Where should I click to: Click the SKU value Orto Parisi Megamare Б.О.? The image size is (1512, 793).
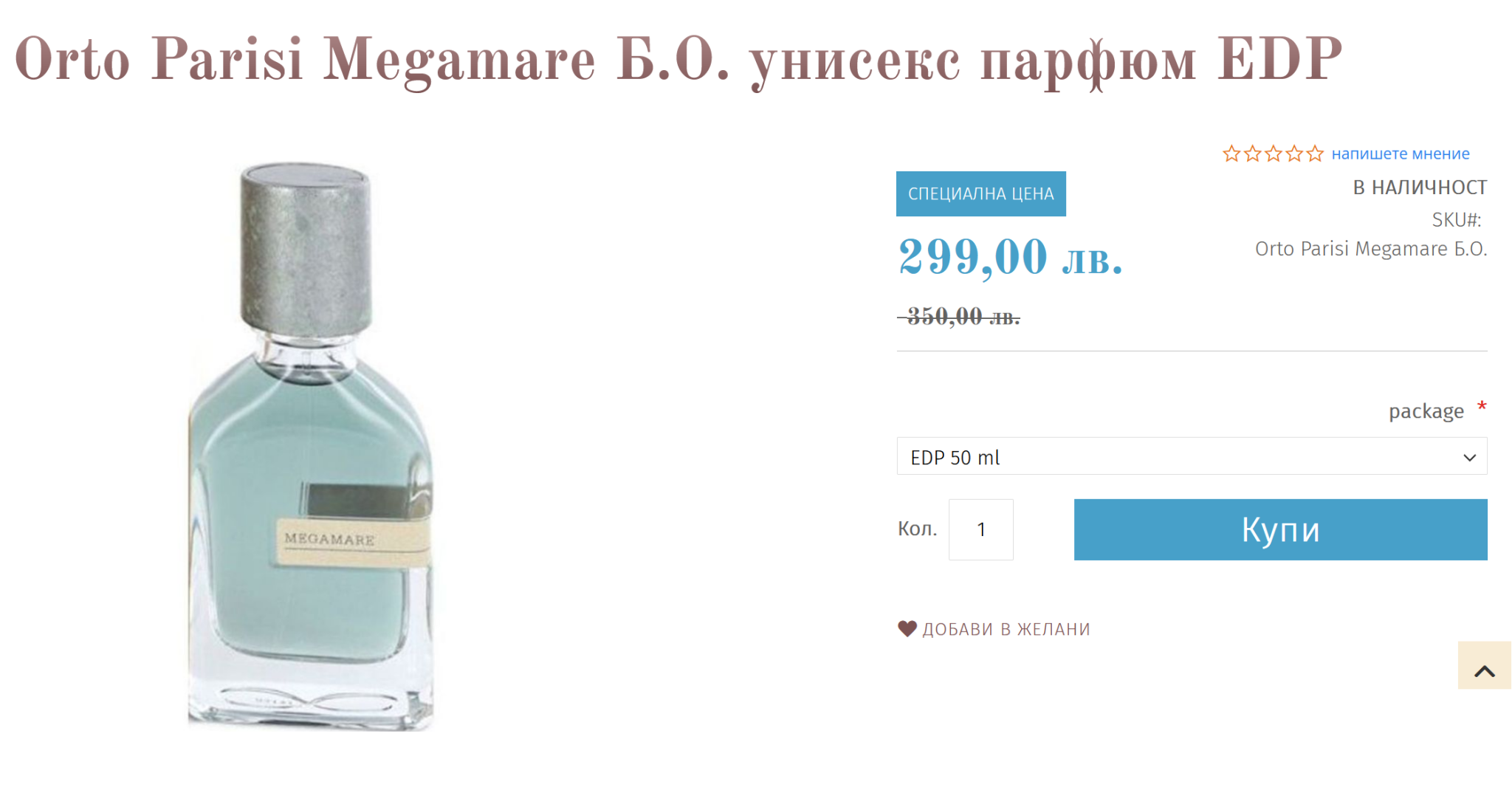[x=1371, y=249]
